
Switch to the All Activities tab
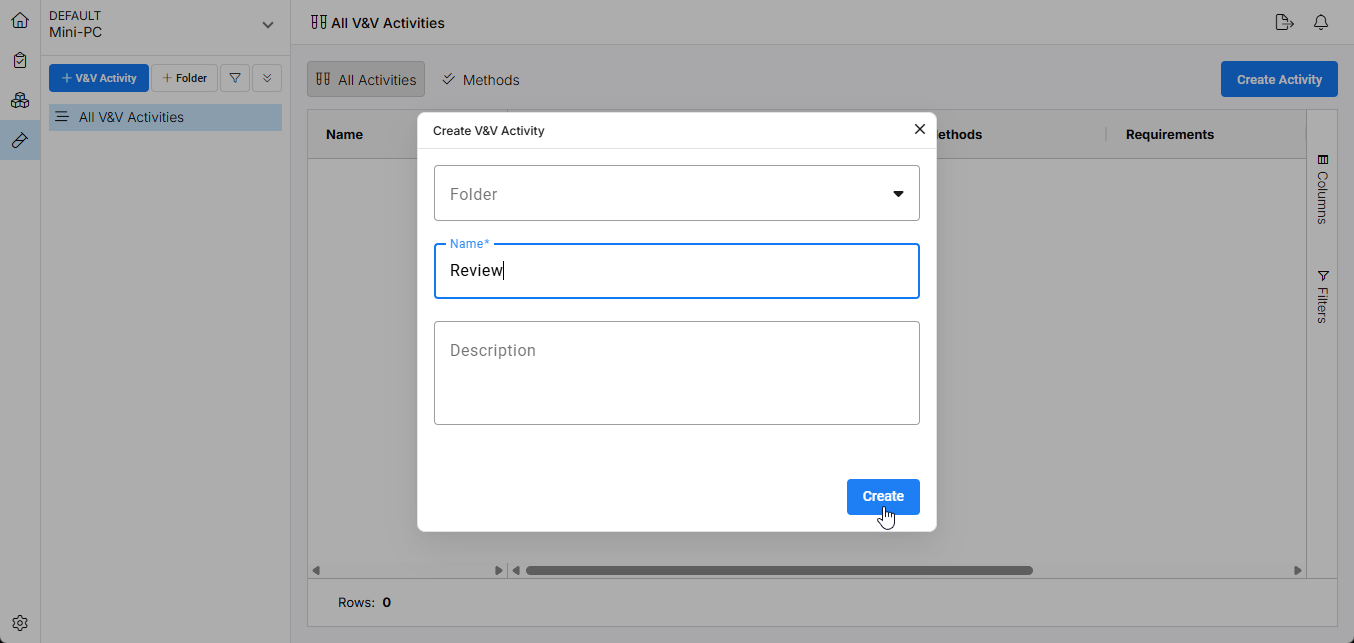click(366, 80)
